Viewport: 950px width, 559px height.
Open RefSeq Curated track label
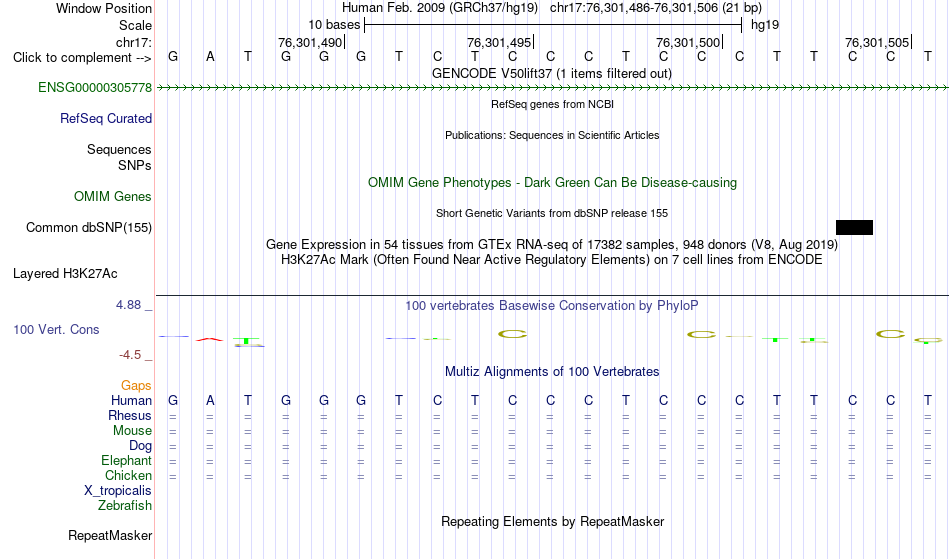[x=106, y=119]
